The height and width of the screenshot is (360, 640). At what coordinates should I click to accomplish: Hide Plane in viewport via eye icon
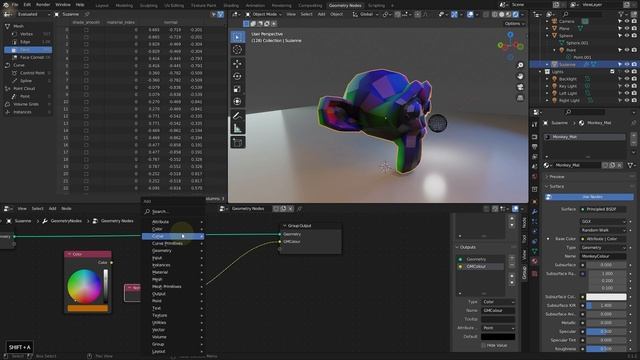point(627,29)
